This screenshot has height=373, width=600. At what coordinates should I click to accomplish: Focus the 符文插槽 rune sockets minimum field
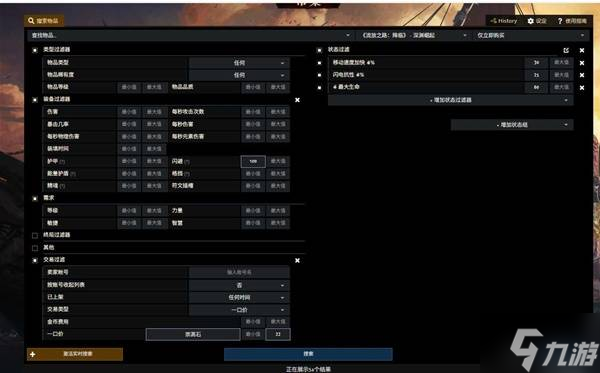253,186
